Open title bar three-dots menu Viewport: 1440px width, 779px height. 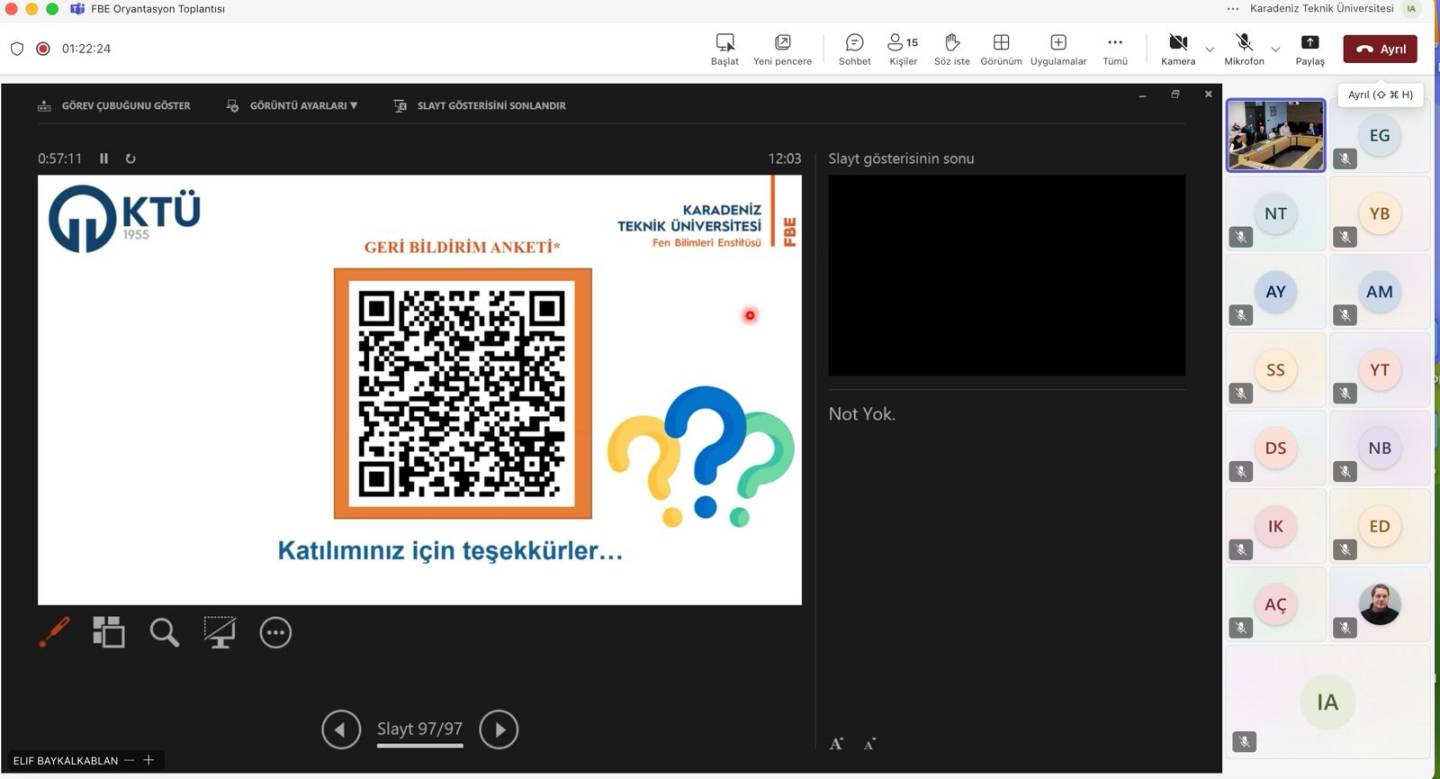point(1233,9)
